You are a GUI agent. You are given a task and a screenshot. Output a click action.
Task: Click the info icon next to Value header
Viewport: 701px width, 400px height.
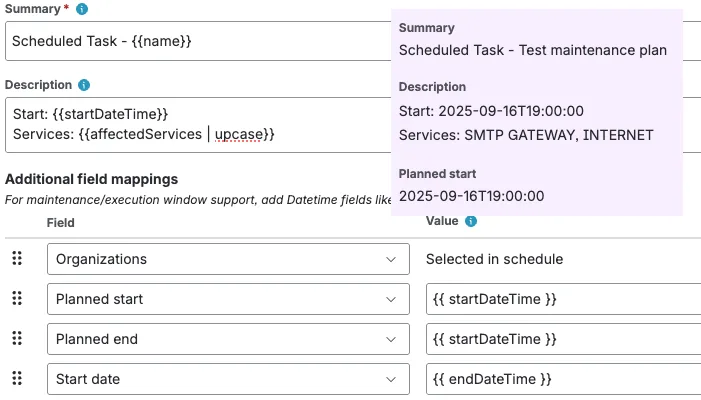tap(471, 221)
